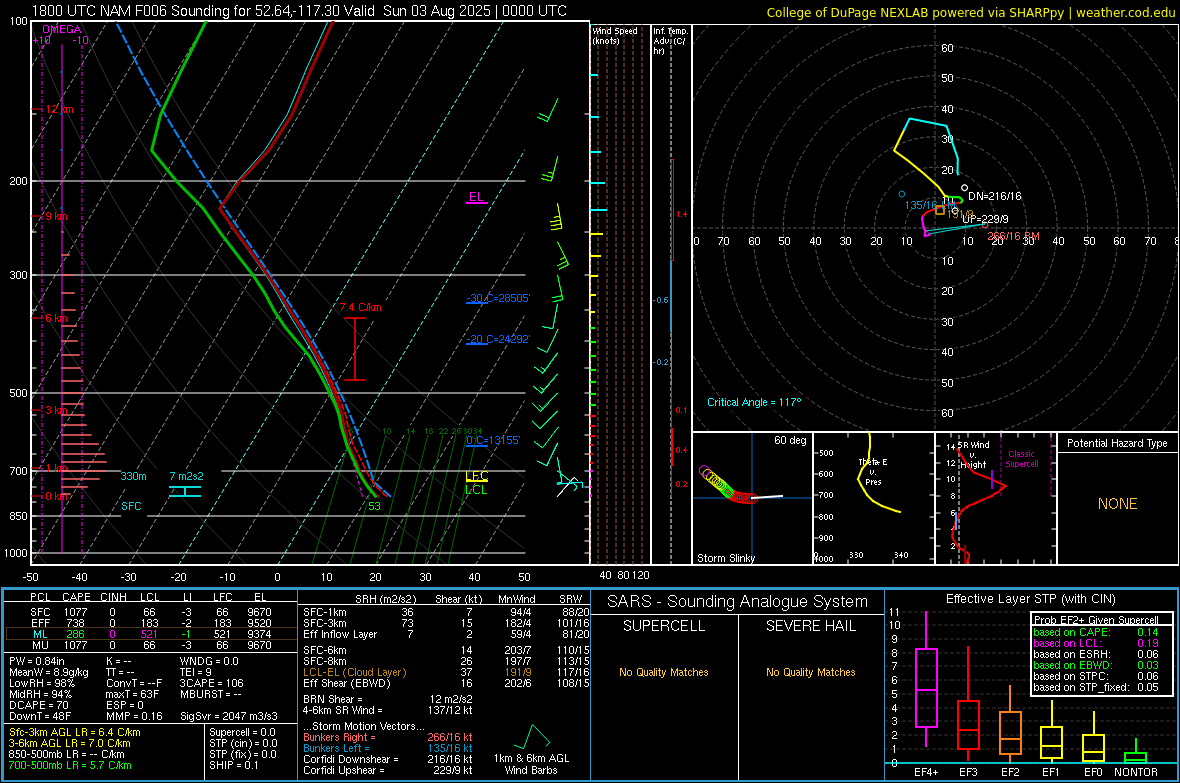
Task: Click the MMP = 0.16 value
Action: pyautogui.click(x=134, y=716)
